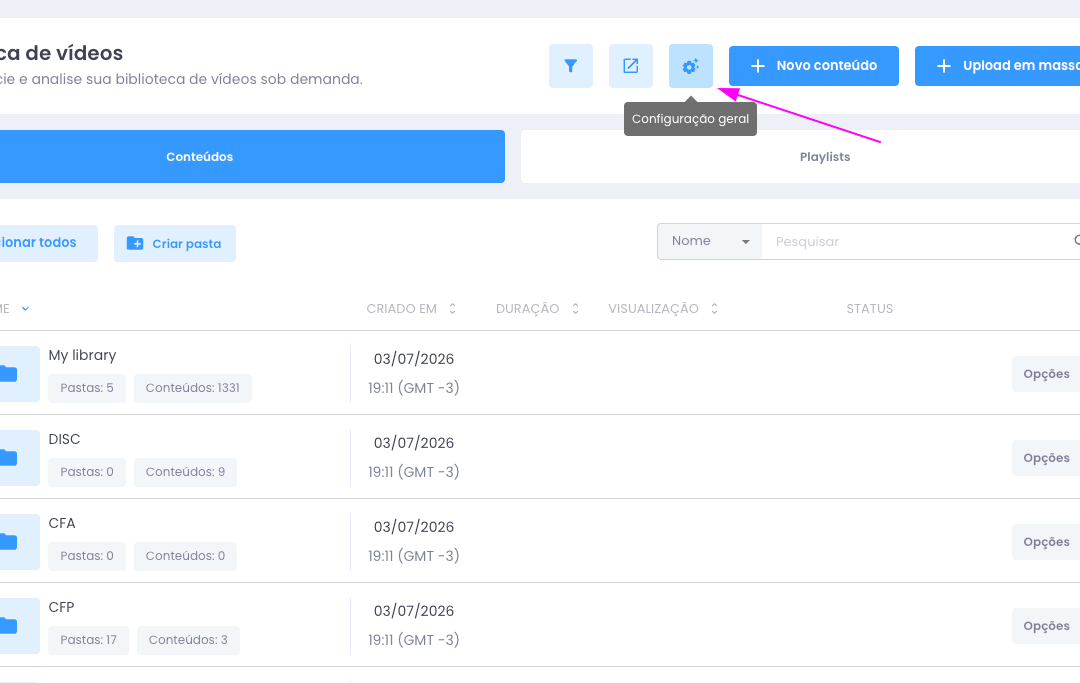The width and height of the screenshot is (1080, 683).
Task: Open the filter funnel button
Action: (x=570, y=66)
